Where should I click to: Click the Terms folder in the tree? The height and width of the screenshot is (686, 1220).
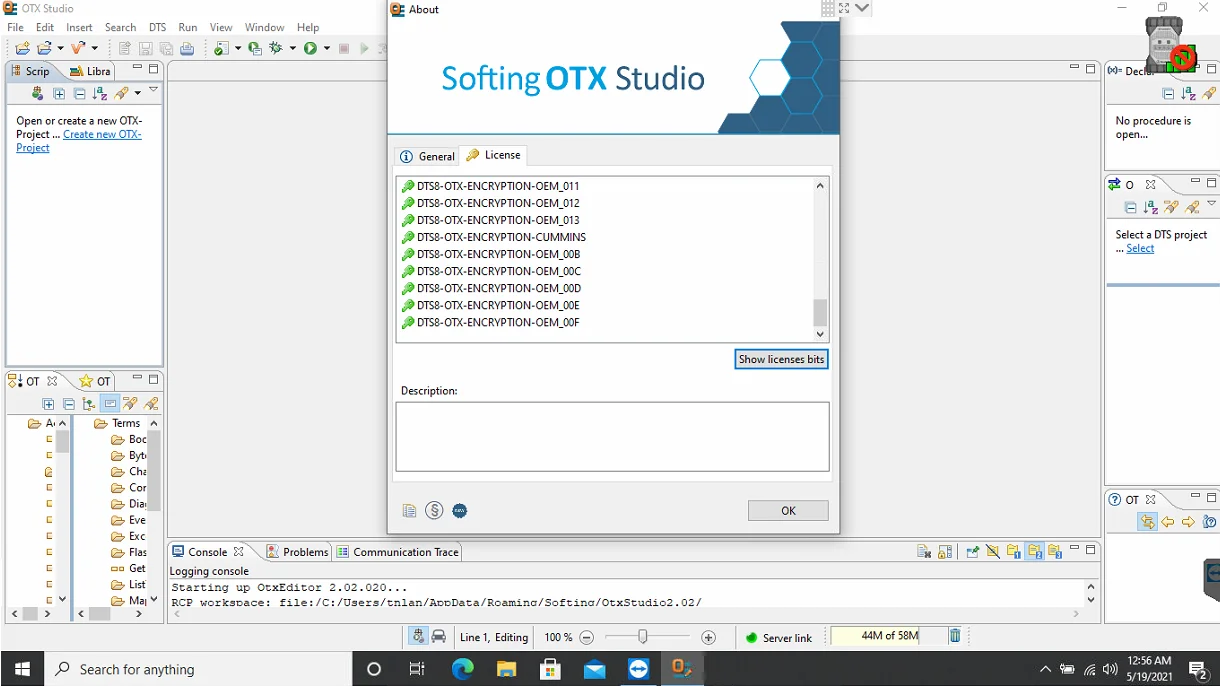click(118, 423)
